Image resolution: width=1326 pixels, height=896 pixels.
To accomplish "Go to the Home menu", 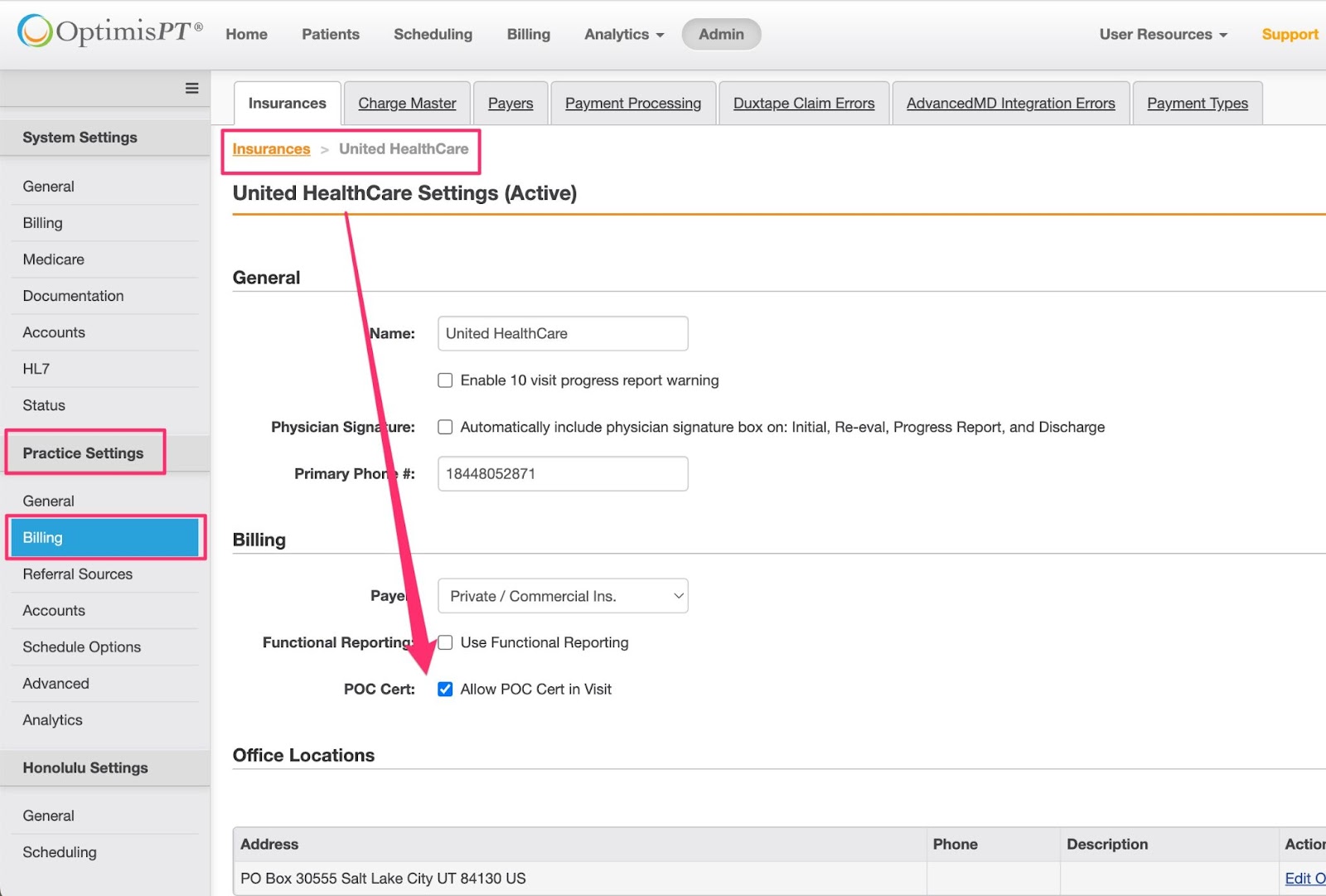I will pos(246,34).
